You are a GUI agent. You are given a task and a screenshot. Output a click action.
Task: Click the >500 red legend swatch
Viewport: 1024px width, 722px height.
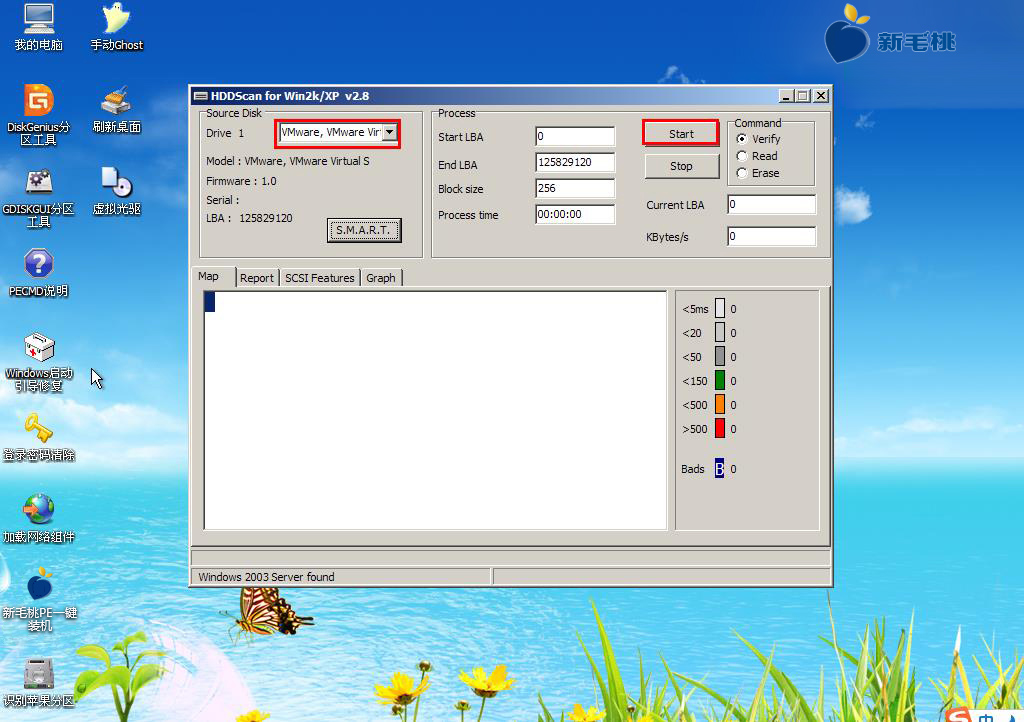pos(720,428)
